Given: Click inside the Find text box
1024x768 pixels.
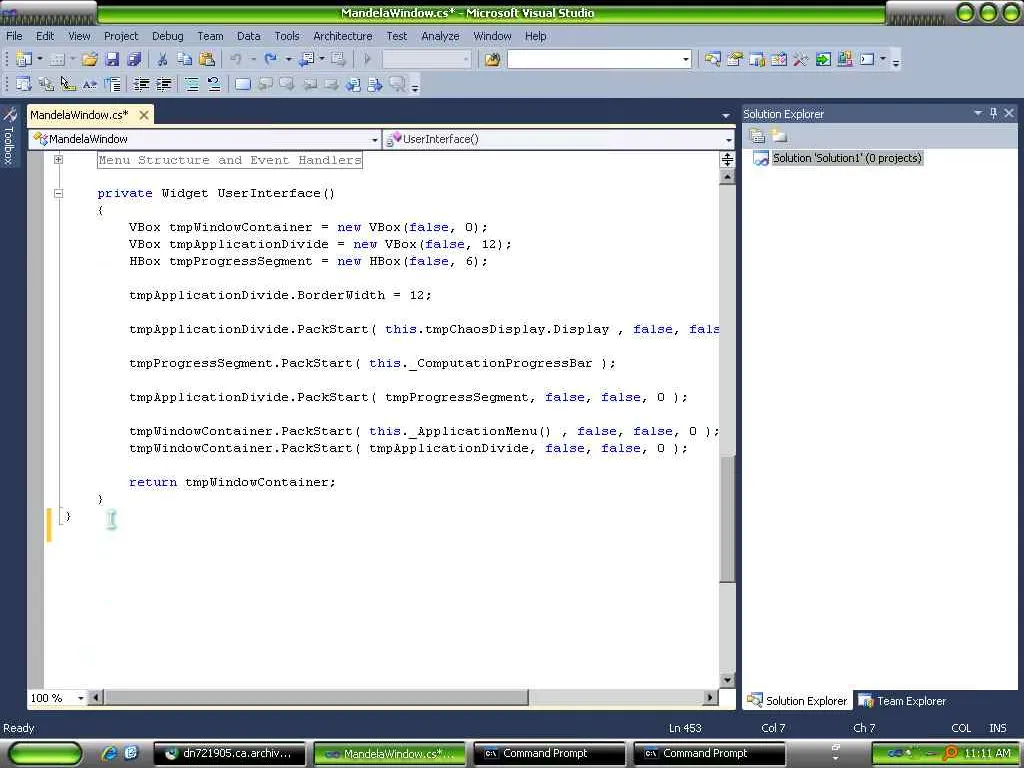Looking at the screenshot, I should [594, 59].
